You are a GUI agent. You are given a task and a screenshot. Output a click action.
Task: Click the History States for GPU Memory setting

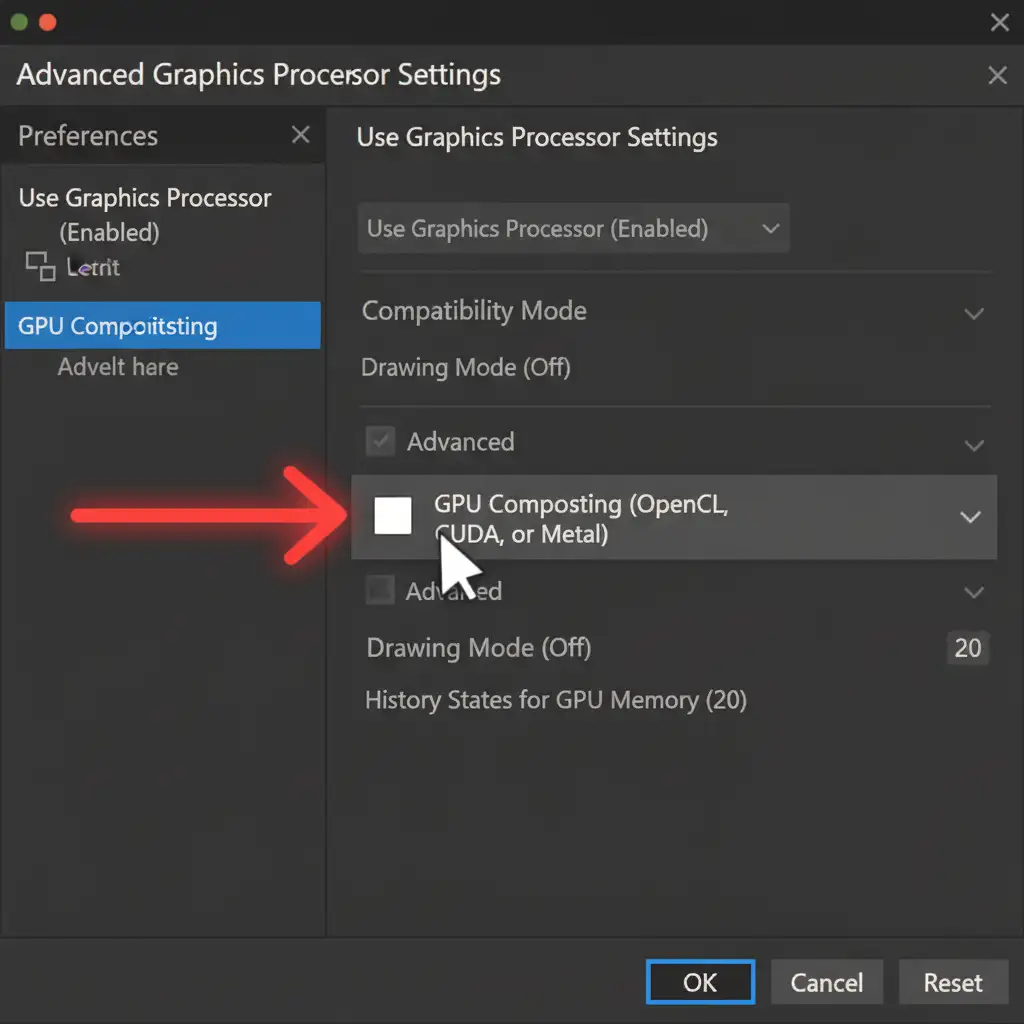click(x=555, y=700)
